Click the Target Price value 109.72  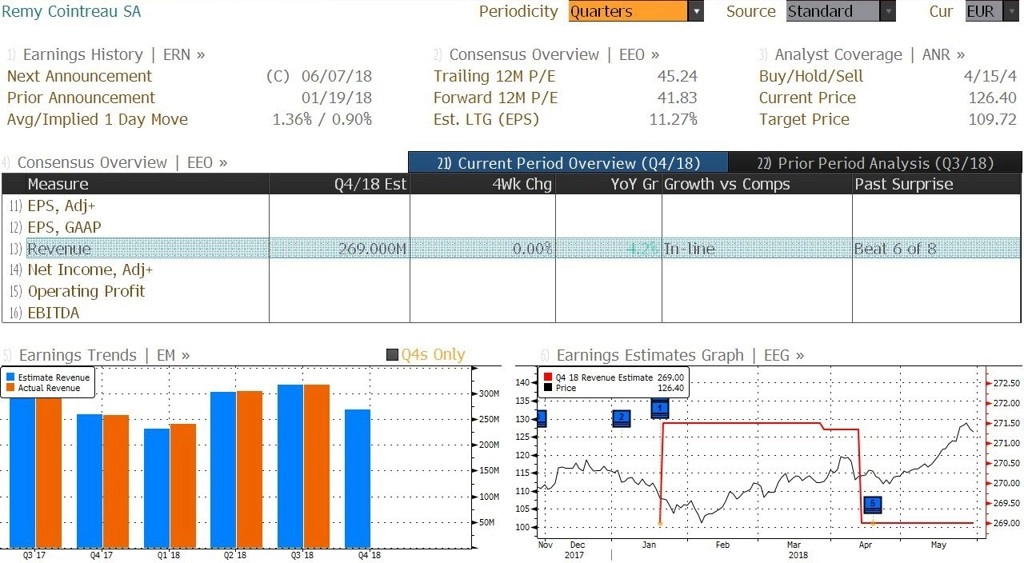click(x=992, y=120)
